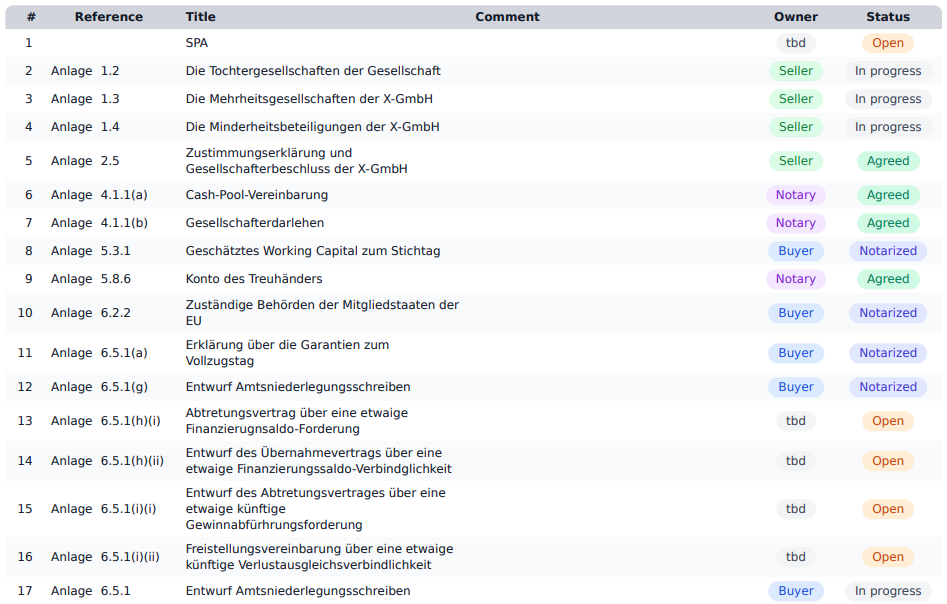The height and width of the screenshot is (604, 947).
Task: Click Agreed status for Anlage 2.5
Action: (x=887, y=161)
